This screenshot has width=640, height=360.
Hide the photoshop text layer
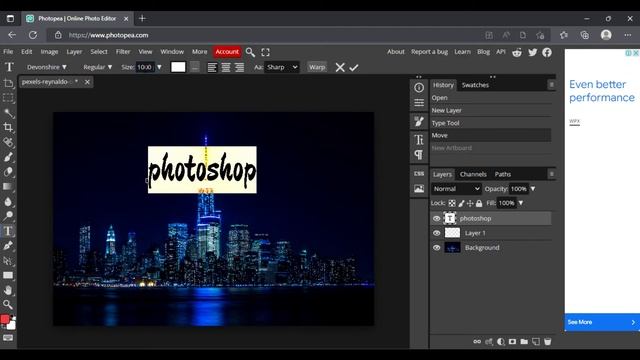(436, 218)
